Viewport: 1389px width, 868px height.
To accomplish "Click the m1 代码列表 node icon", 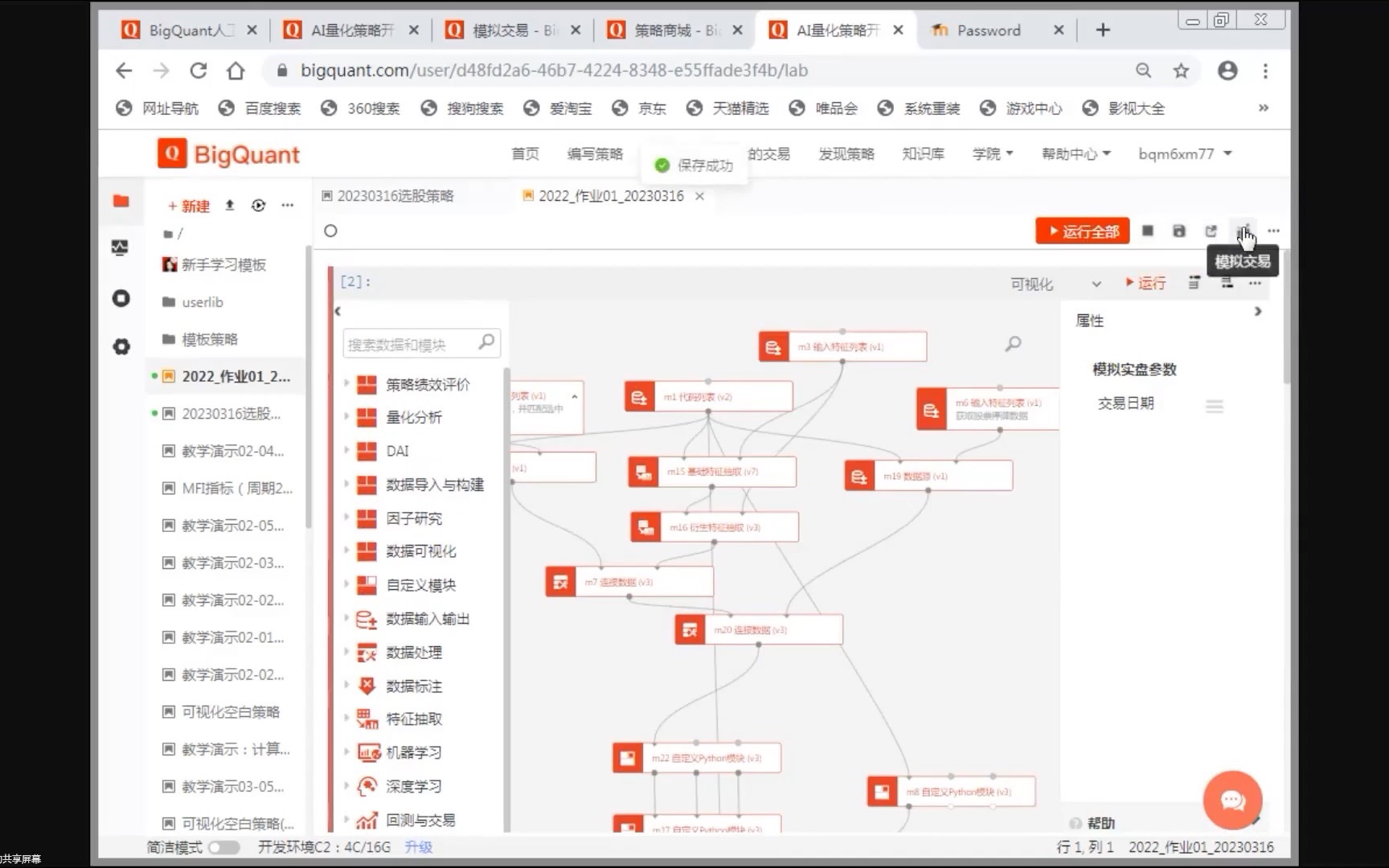I will [x=639, y=397].
